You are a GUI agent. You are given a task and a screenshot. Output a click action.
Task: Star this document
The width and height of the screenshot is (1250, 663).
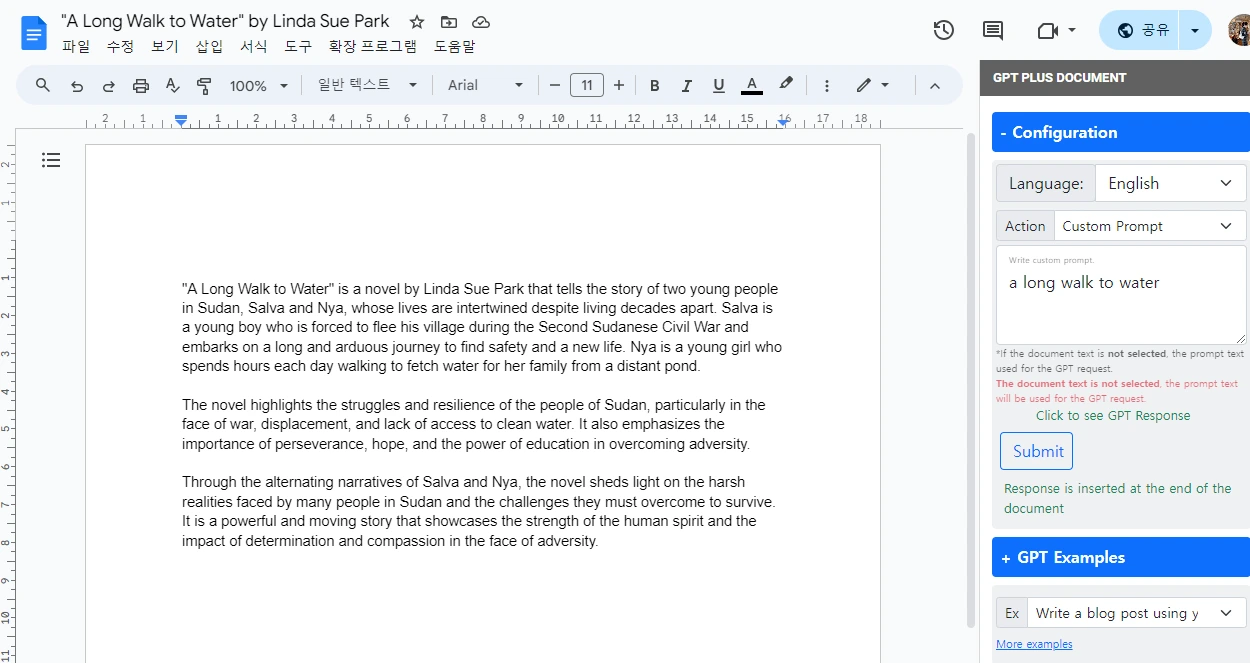(x=417, y=22)
